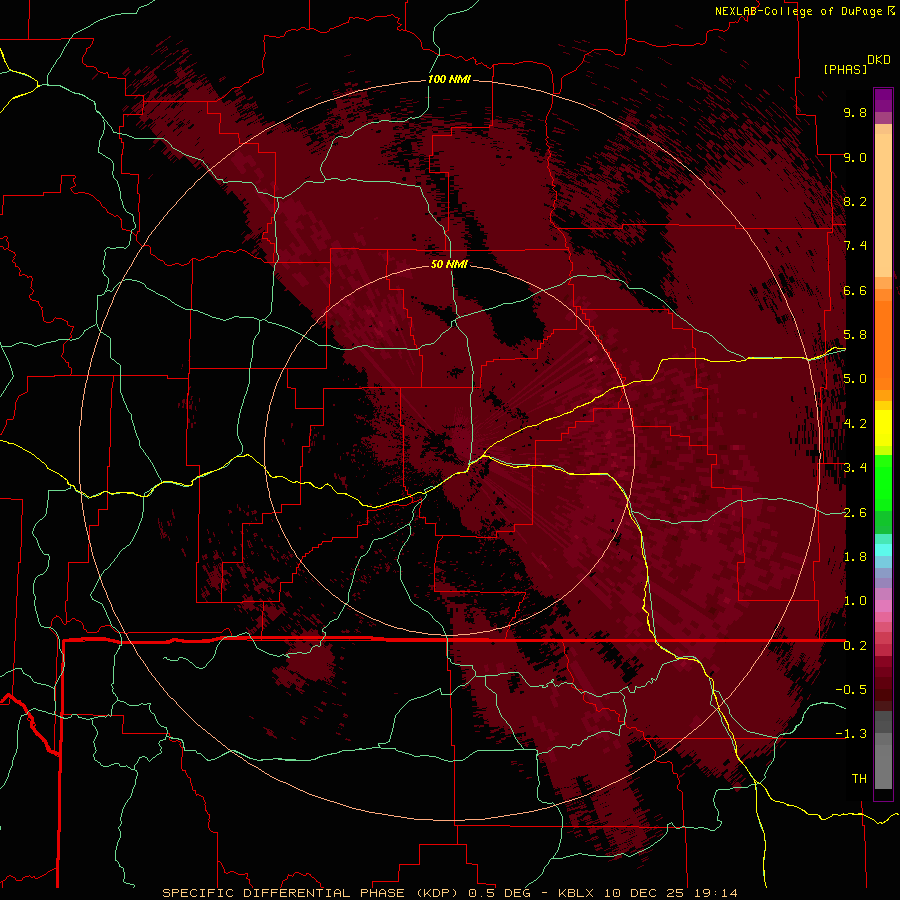Click the cyan color bar segment
This screenshot has height=900, width=900.
(x=883, y=550)
